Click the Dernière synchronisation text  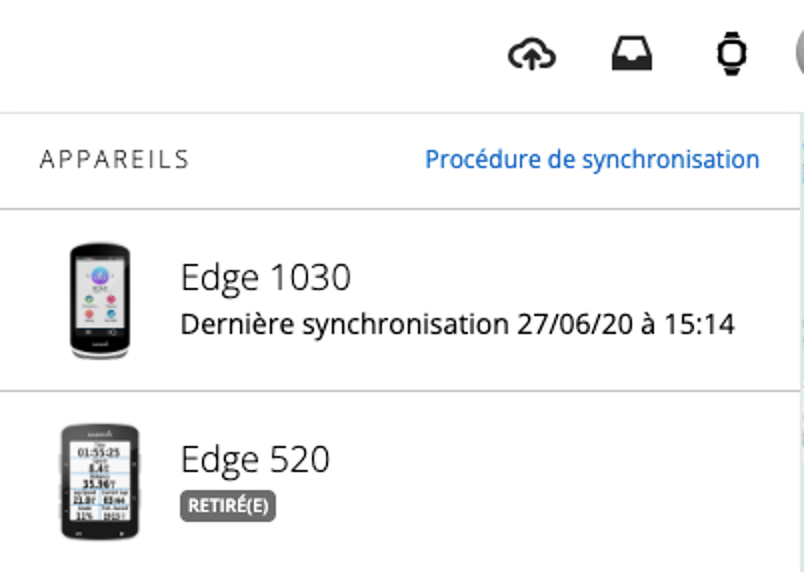pyautogui.click(x=345, y=324)
